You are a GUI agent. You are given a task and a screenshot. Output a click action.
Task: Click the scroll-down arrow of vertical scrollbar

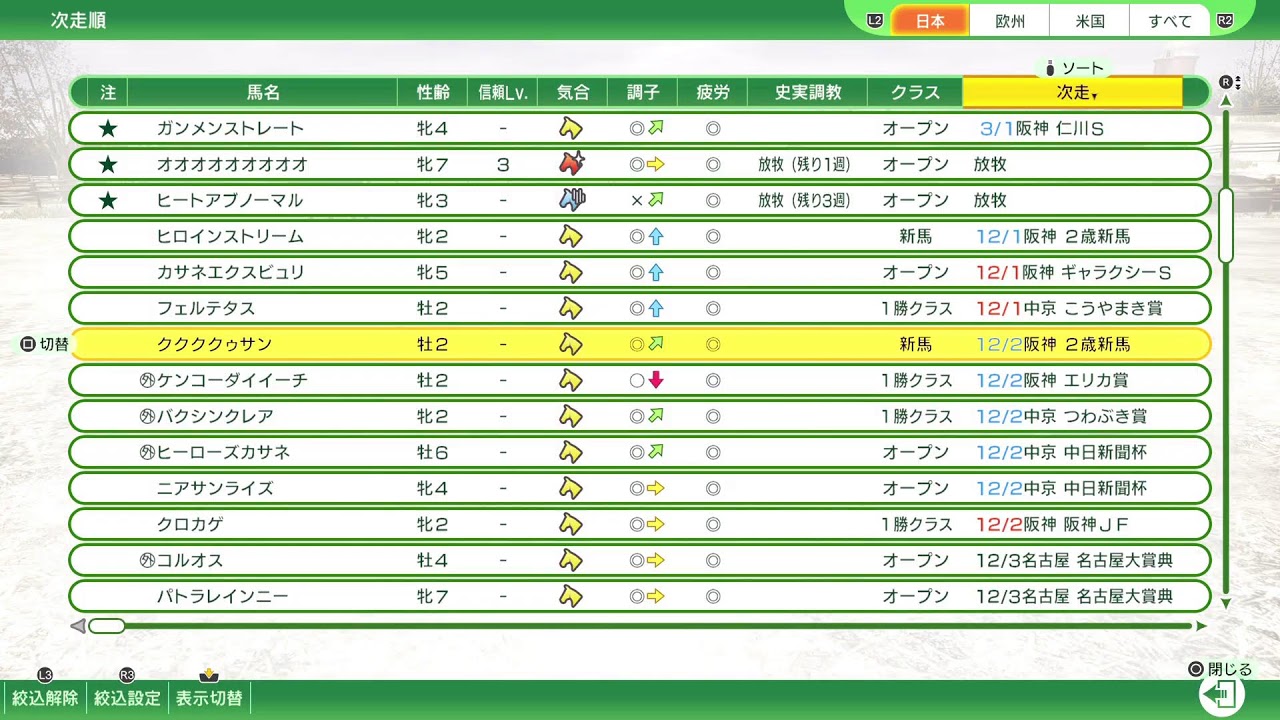pyautogui.click(x=1226, y=603)
